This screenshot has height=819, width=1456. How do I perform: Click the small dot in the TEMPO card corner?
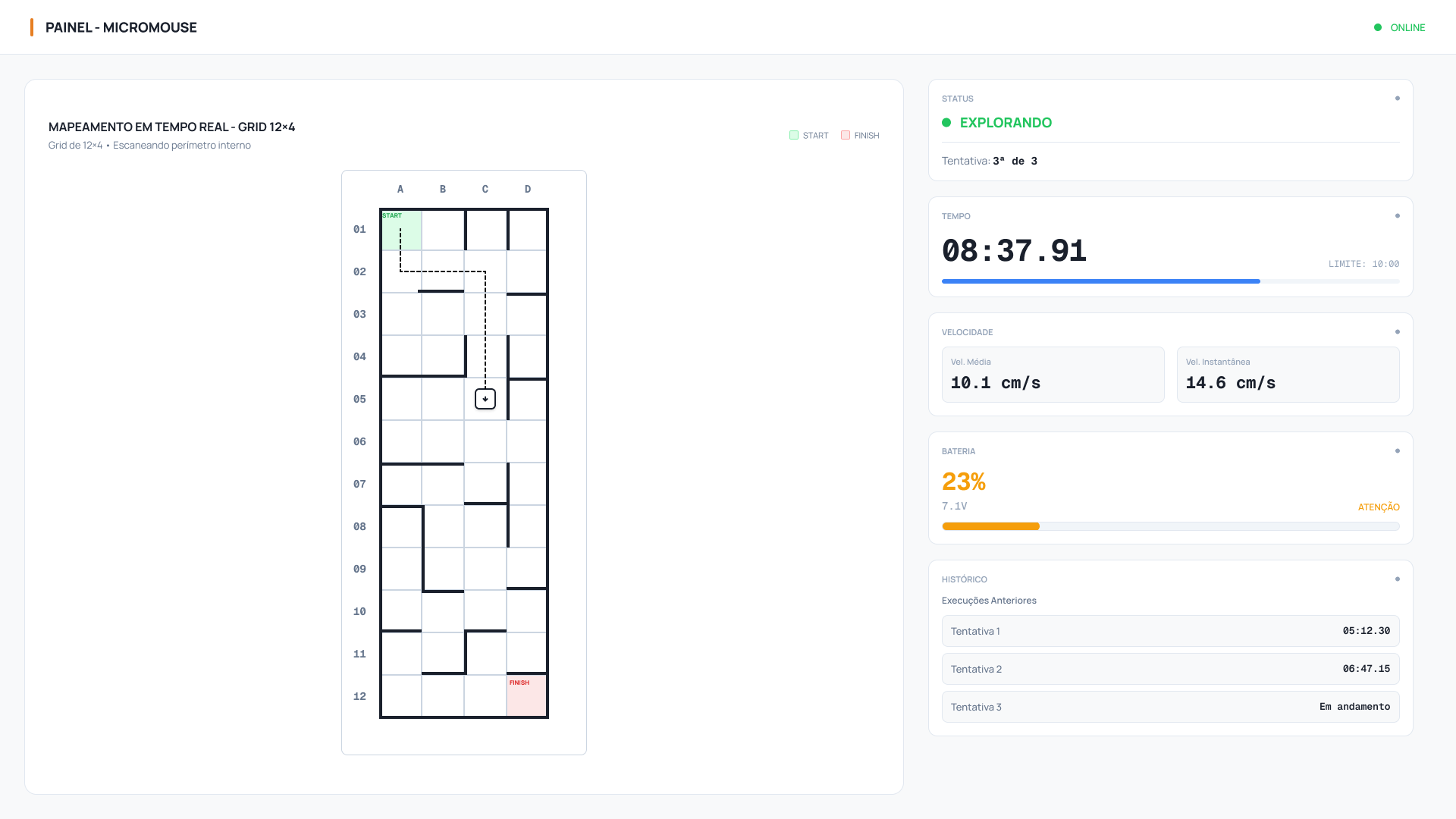coord(1398,216)
